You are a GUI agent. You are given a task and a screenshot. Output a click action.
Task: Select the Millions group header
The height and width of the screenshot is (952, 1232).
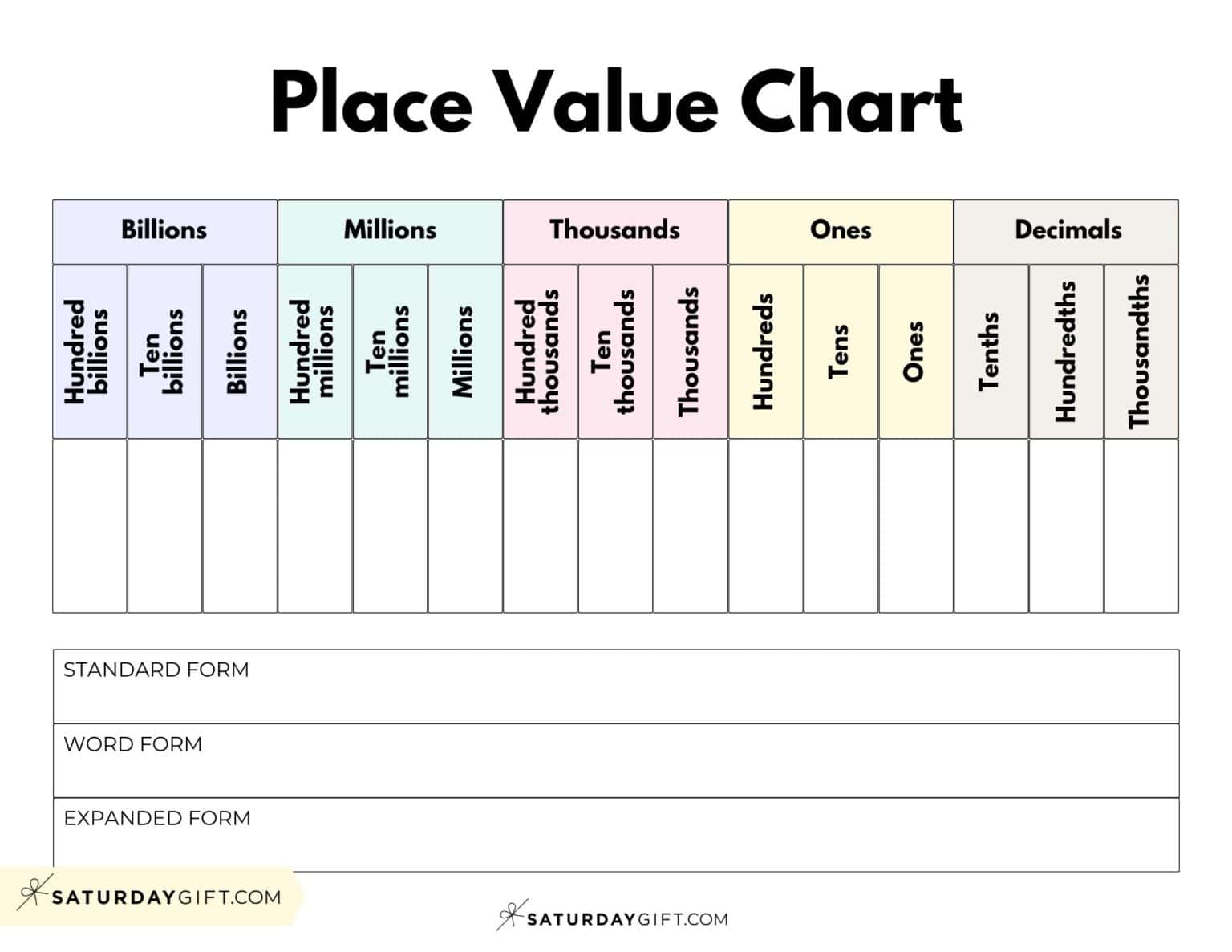click(x=390, y=230)
